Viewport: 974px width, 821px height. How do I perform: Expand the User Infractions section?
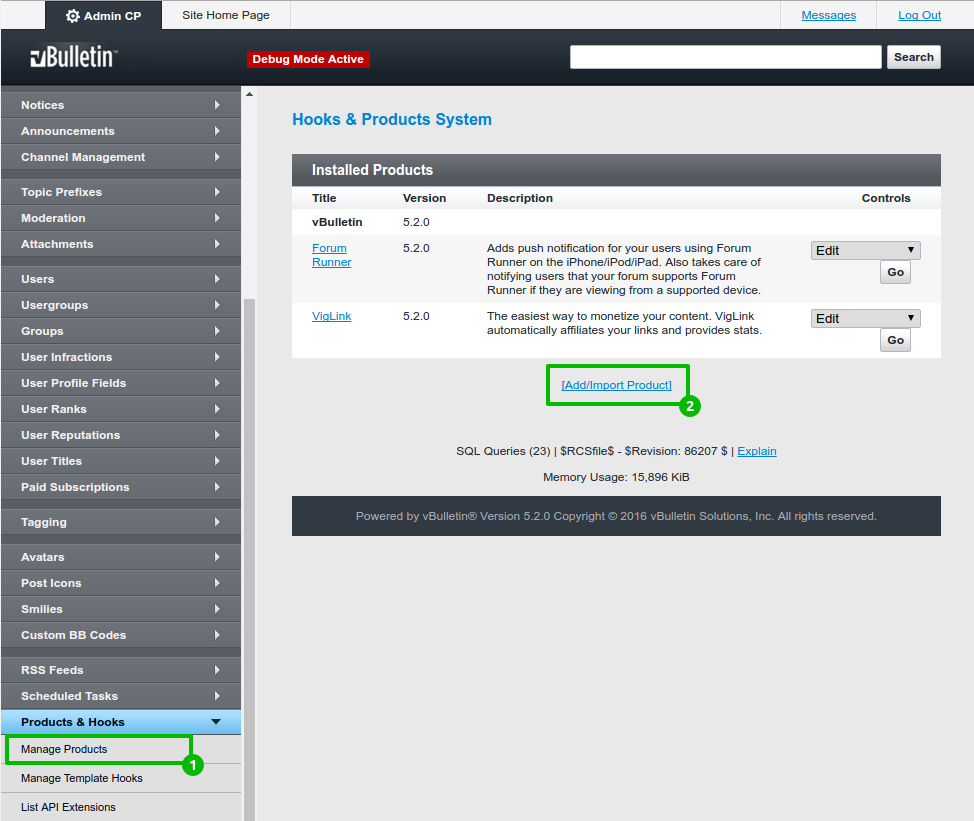point(121,357)
